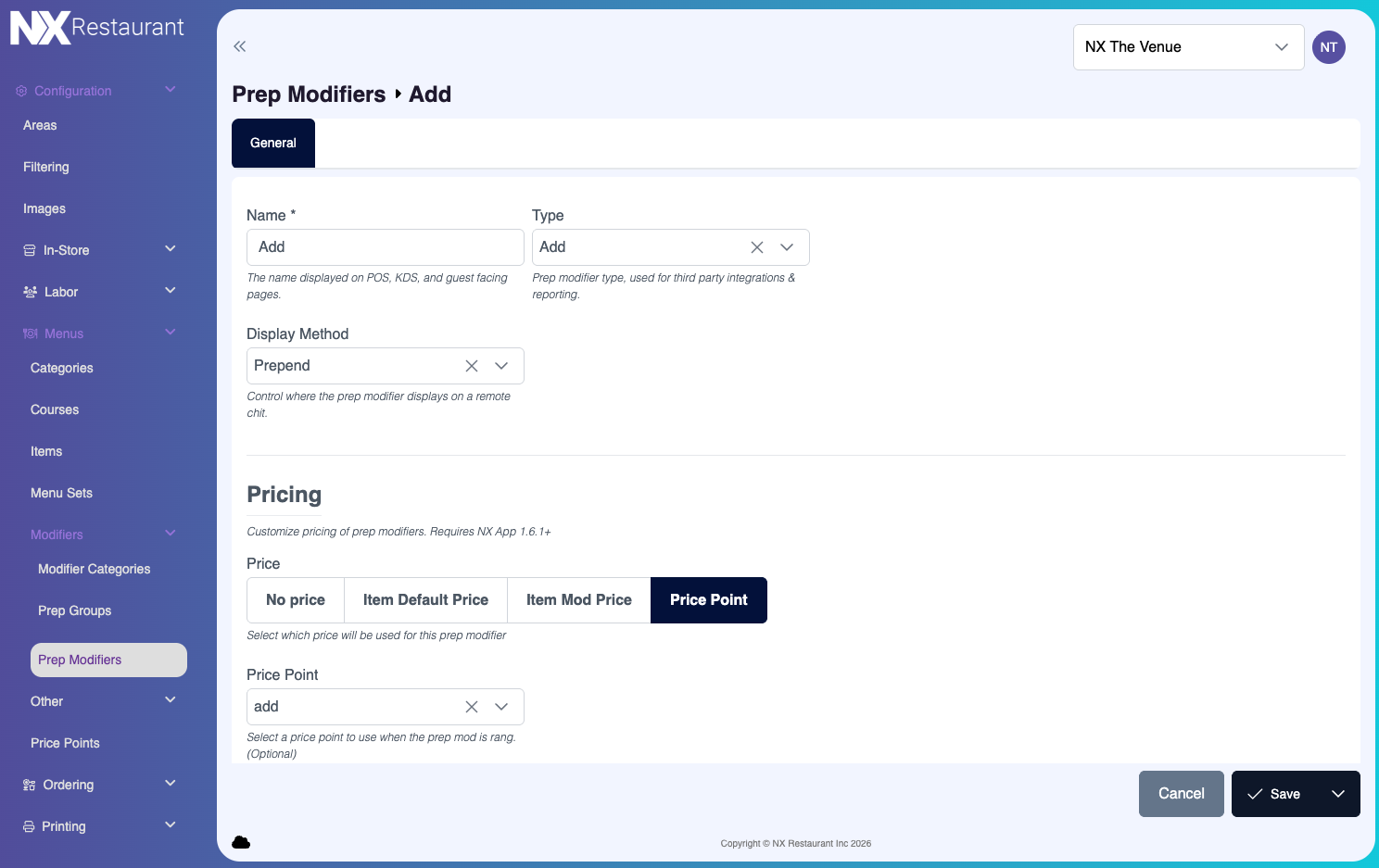
Task: Select Item Mod Price option
Action: [x=578, y=600]
